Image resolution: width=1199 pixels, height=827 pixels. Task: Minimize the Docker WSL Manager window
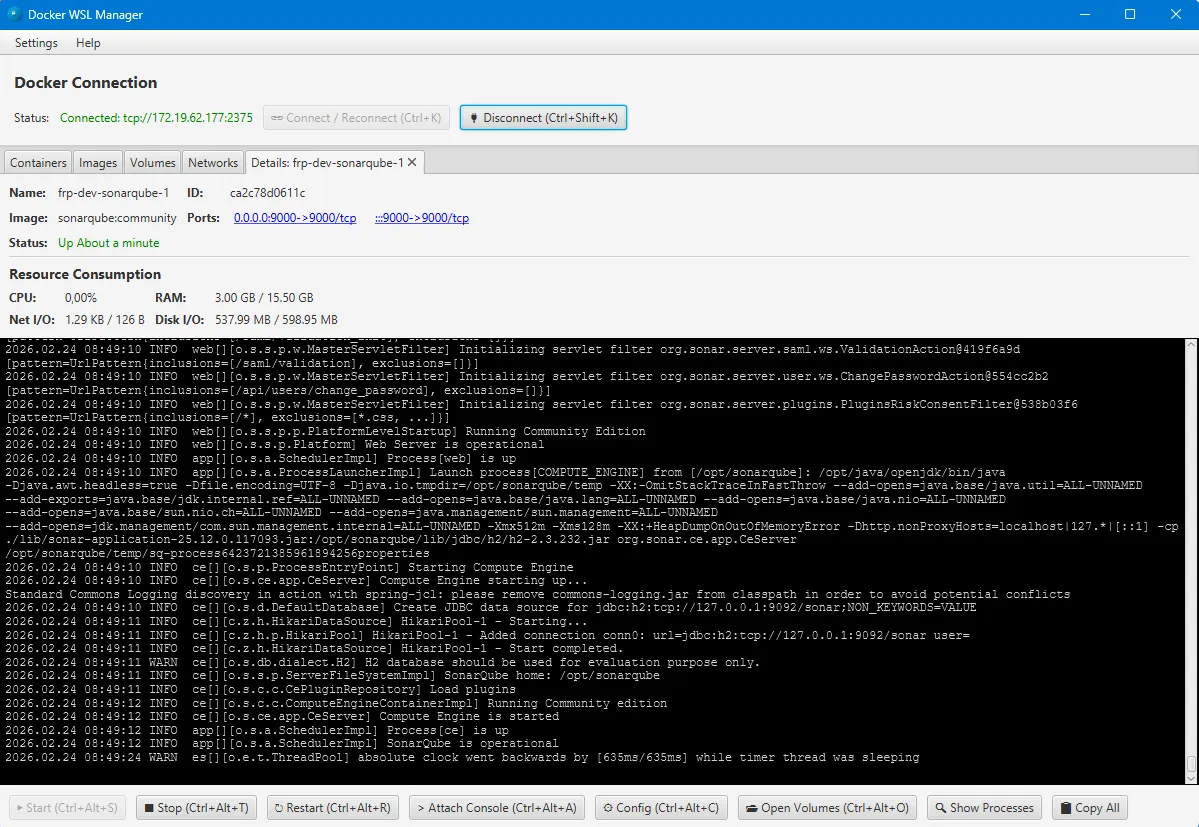[1084, 15]
